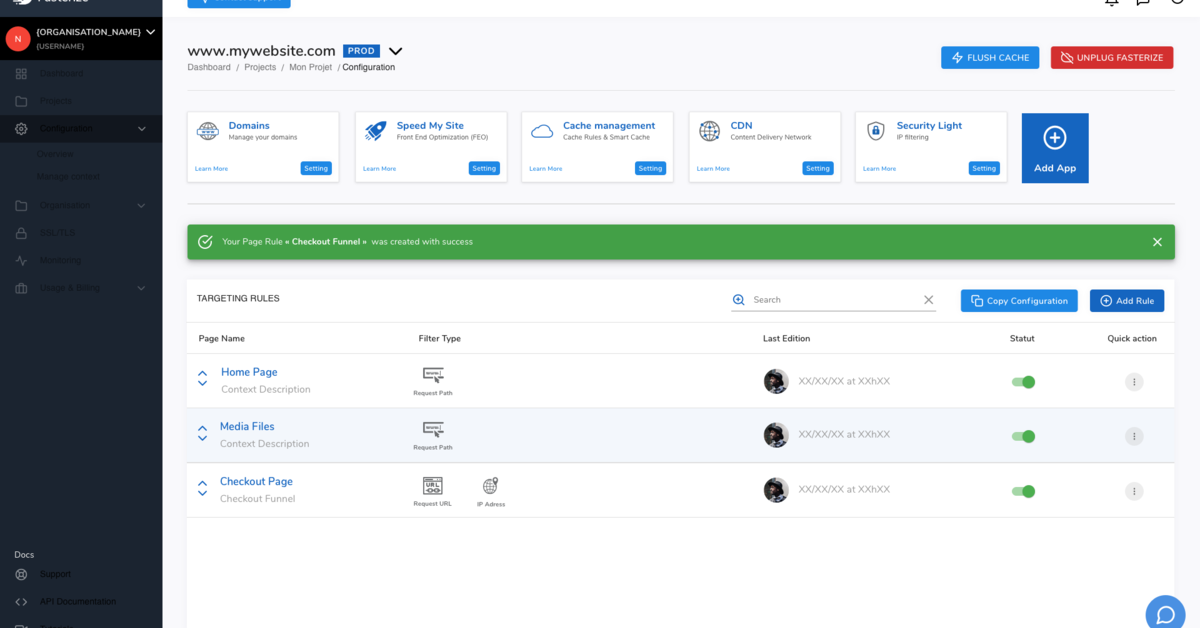This screenshot has height=628, width=1200.
Task: Click the IP Adress filter icon
Action: click(489, 486)
